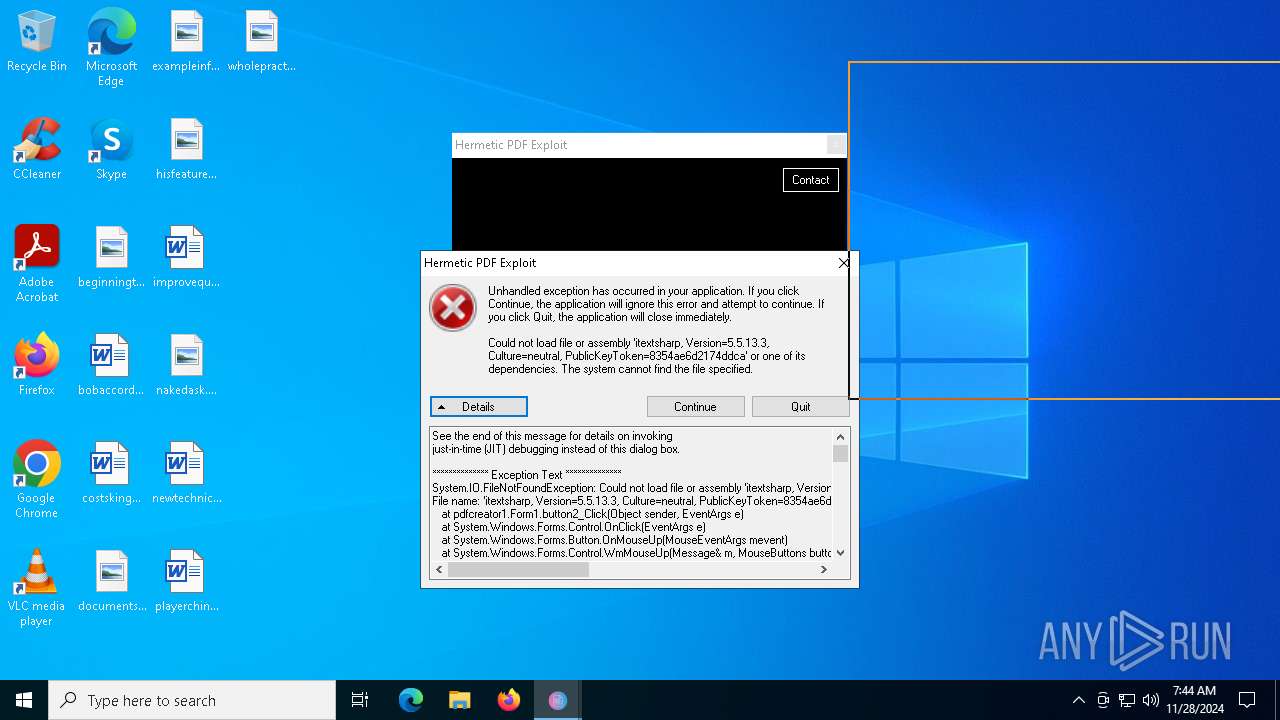Click the Windows Start button

tap(24, 700)
